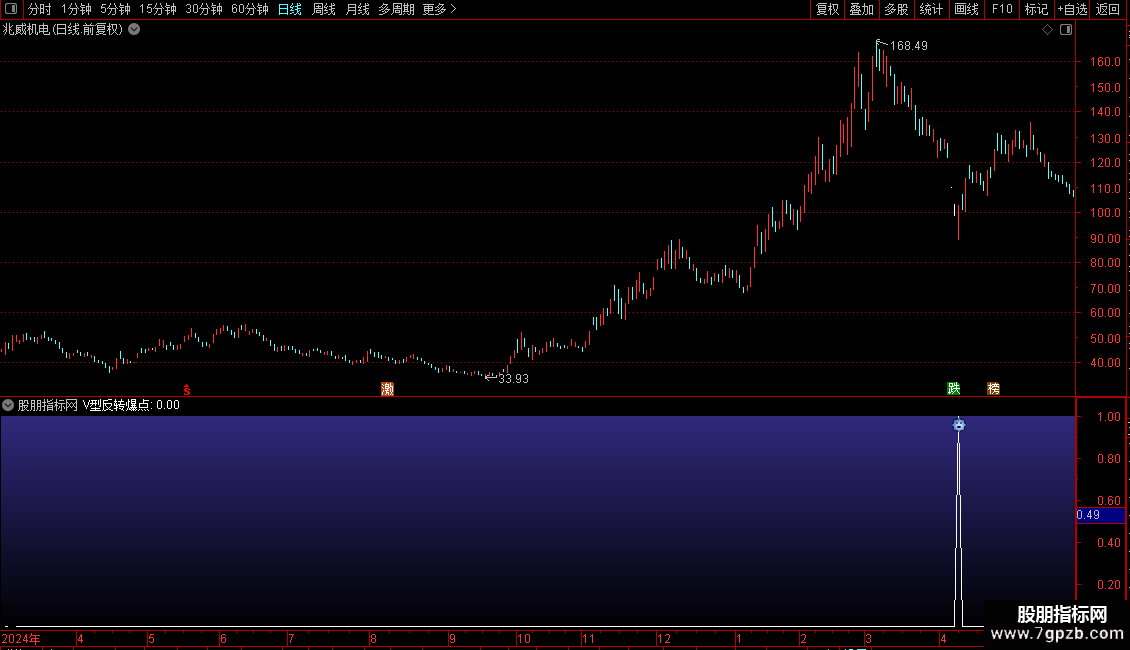
Task: Switch to 周线 weekly chart
Action: (324, 9)
